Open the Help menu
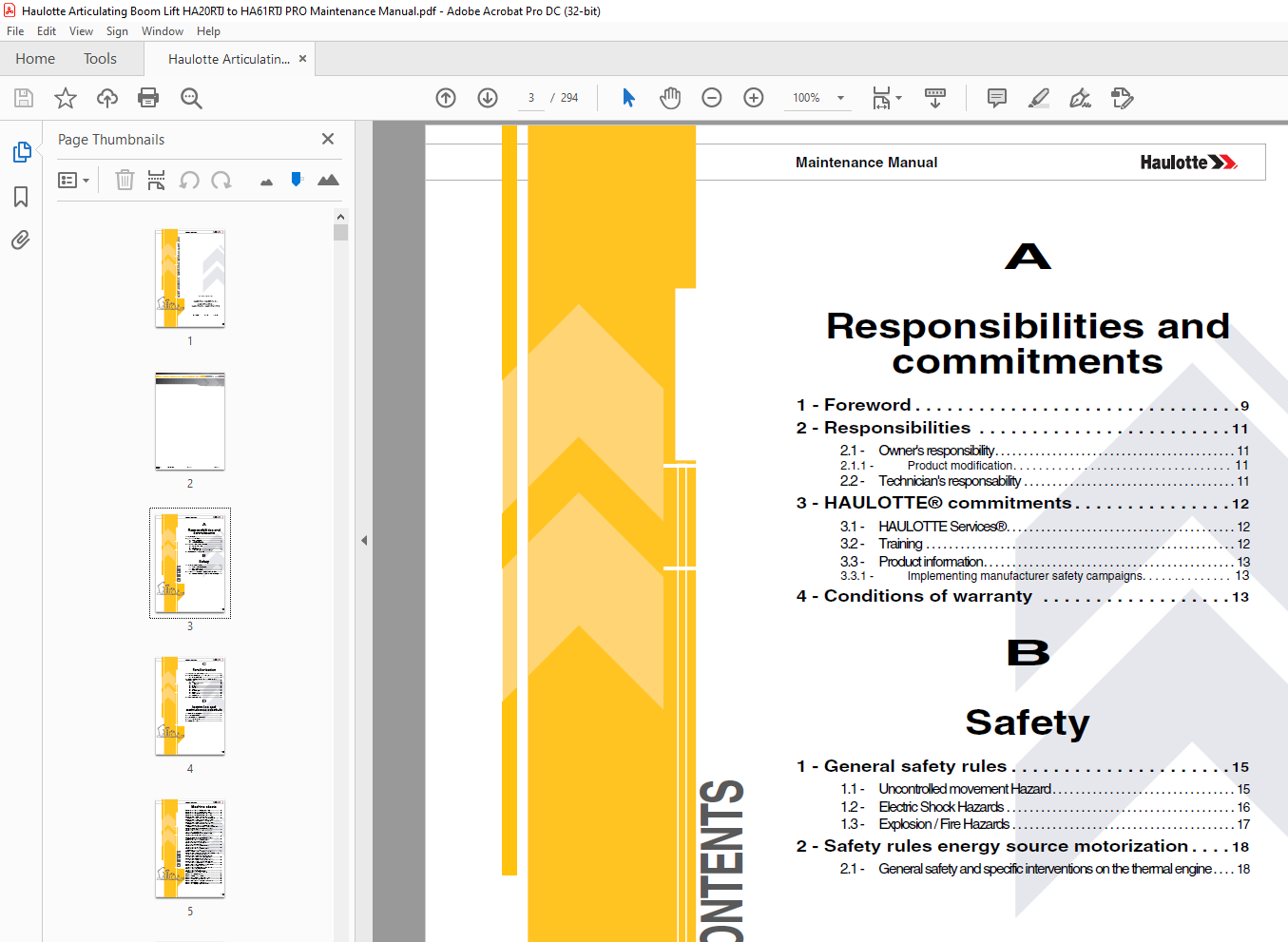Image resolution: width=1288 pixels, height=942 pixels. (x=208, y=31)
